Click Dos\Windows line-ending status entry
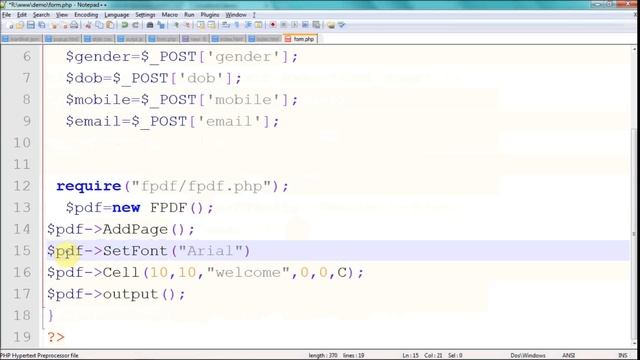The height and width of the screenshot is (360, 640). coord(528,356)
